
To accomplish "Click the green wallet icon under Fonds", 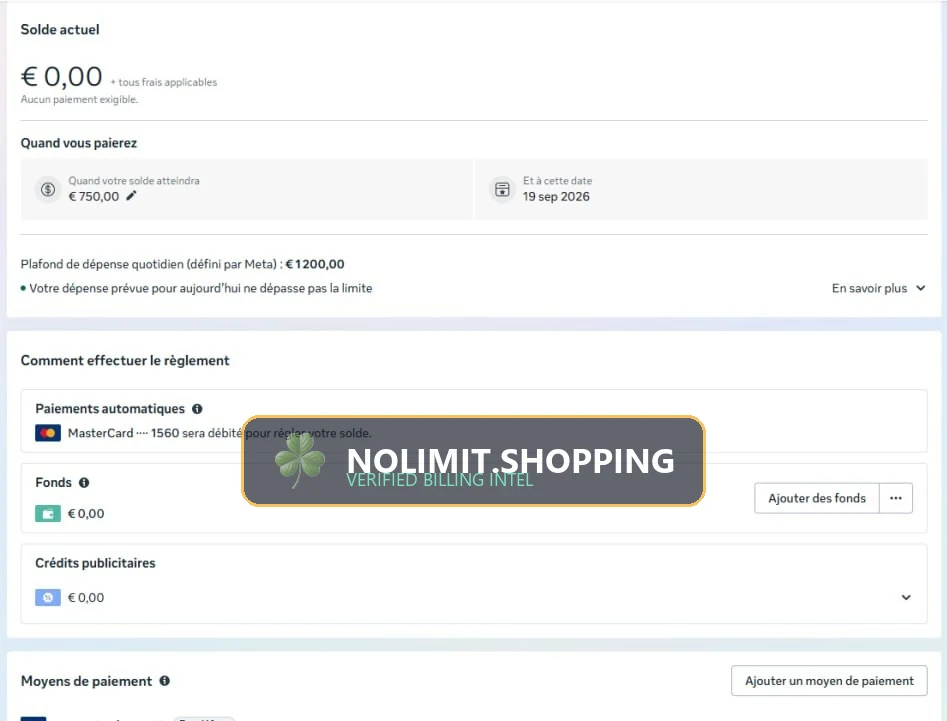I will point(48,514).
